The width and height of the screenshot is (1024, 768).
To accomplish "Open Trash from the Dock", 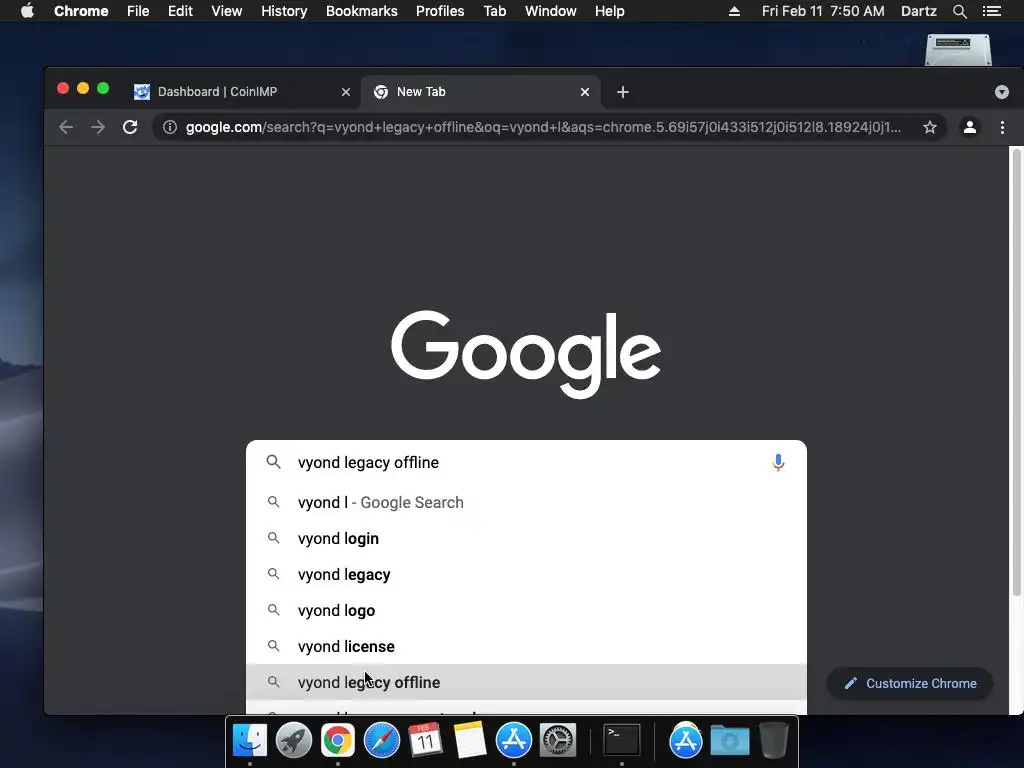I will point(774,741).
